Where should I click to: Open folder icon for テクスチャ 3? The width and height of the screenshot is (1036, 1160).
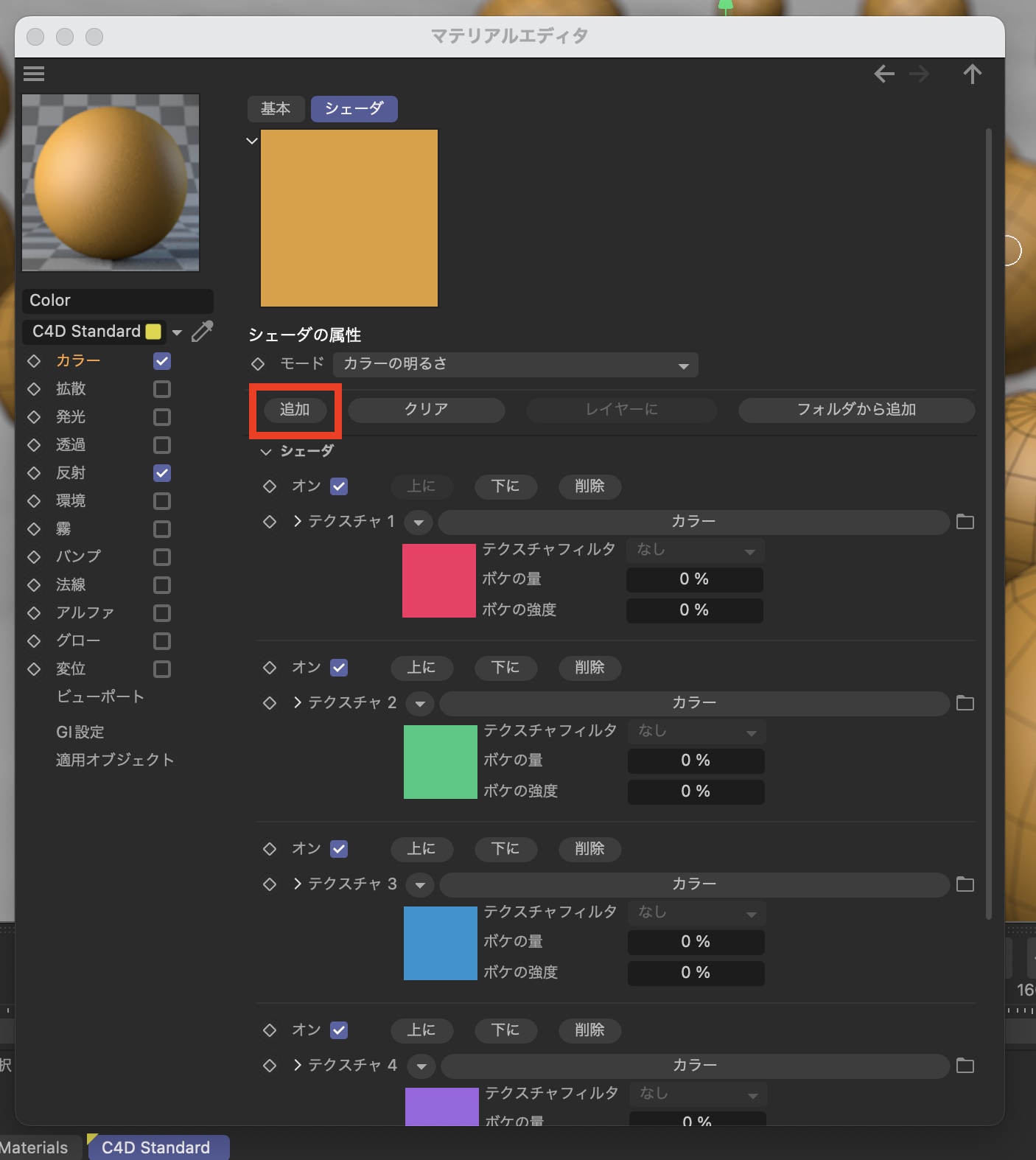(965, 884)
